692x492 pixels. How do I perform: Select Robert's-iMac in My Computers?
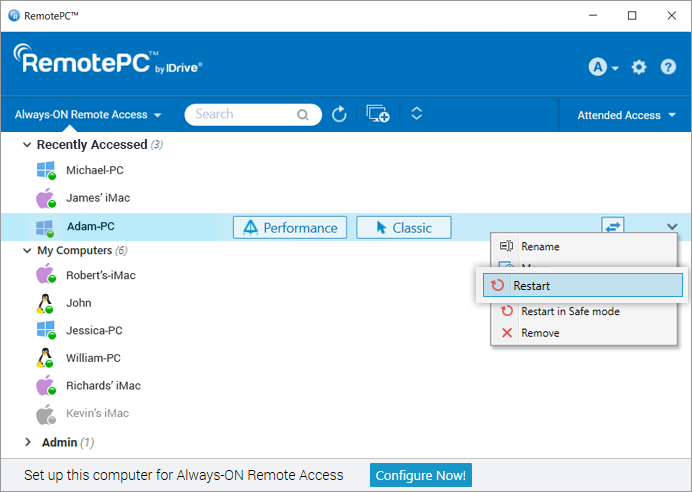(101, 275)
